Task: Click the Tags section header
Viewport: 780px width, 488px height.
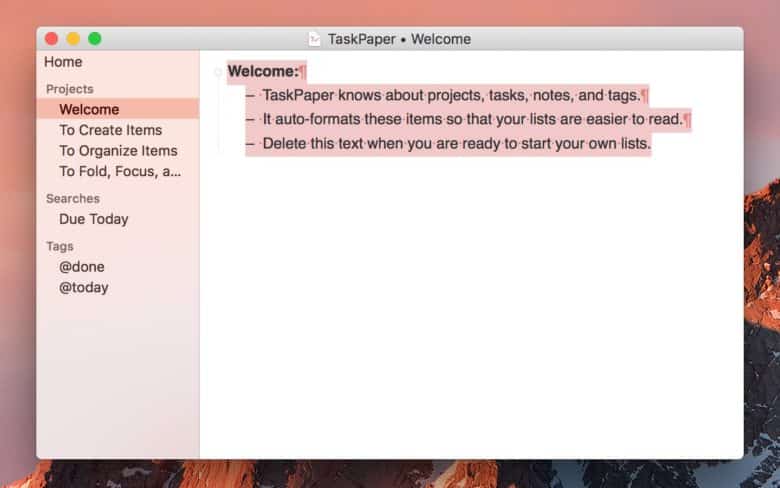Action: [x=60, y=246]
